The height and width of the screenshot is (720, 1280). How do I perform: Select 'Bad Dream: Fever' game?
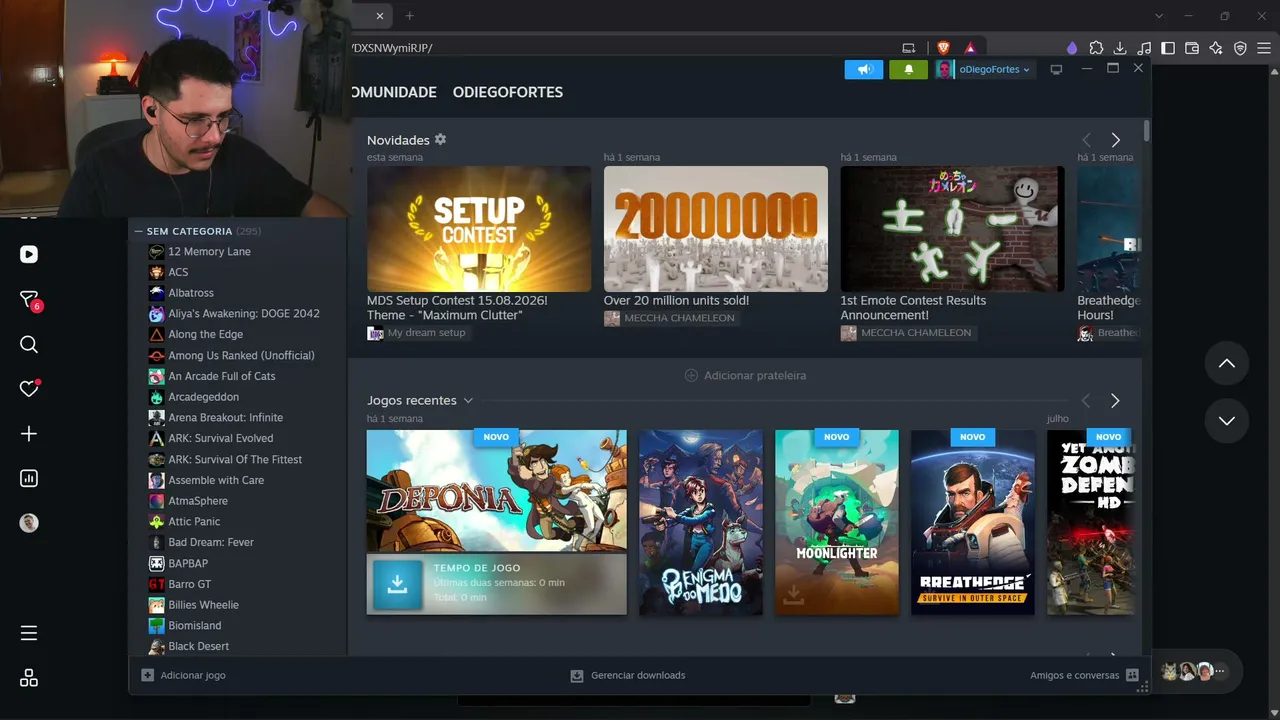point(211,542)
